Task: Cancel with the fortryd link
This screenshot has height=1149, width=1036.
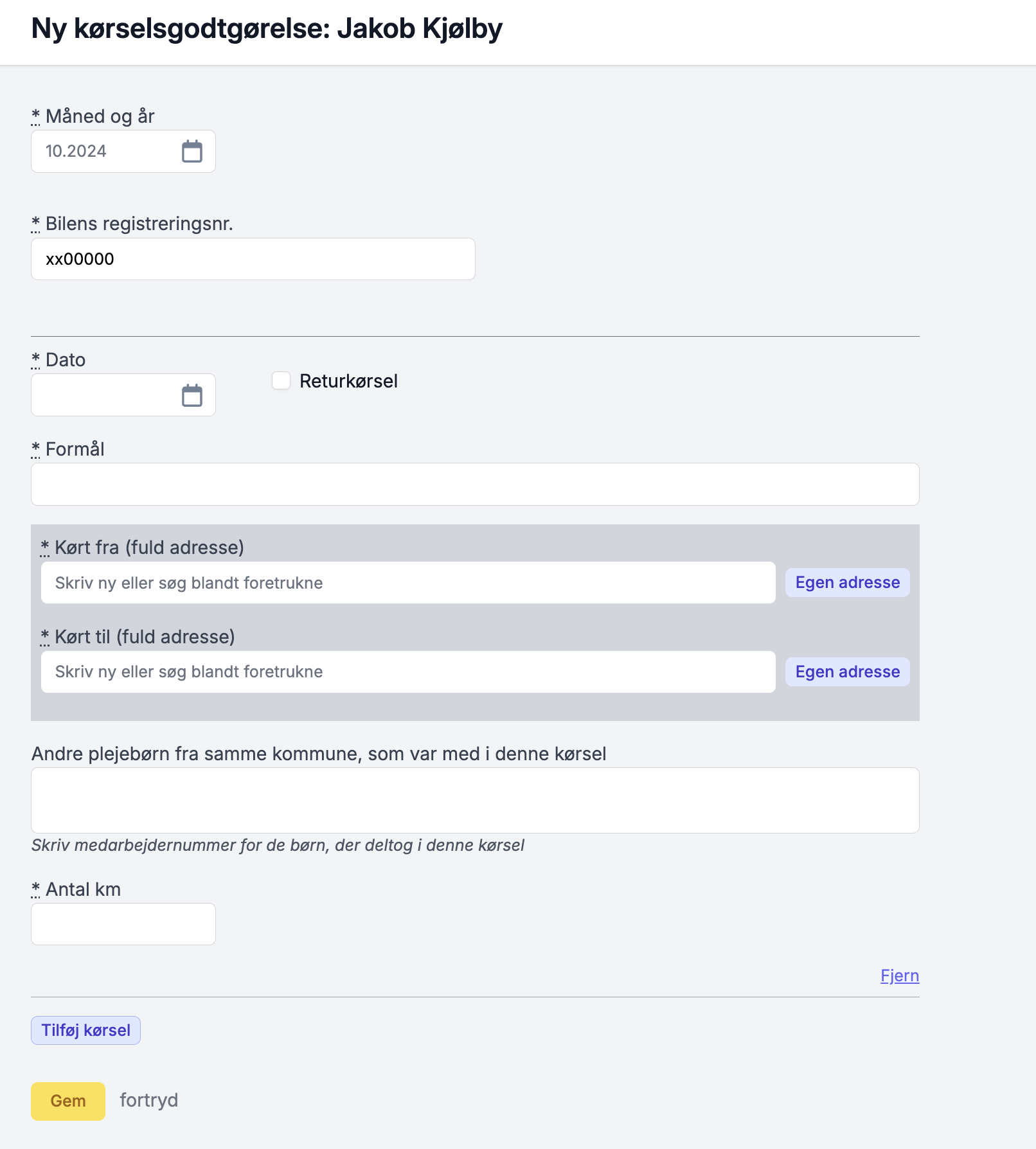Action: pos(148,1100)
